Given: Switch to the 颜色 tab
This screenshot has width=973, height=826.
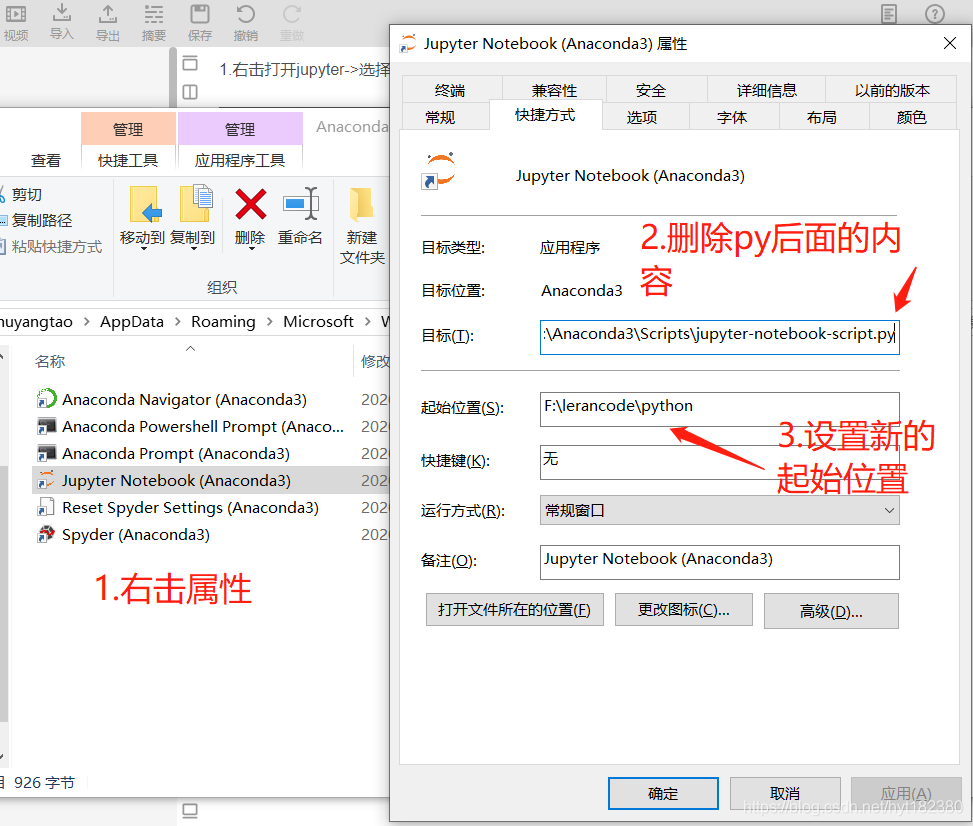Looking at the screenshot, I should point(912,117).
